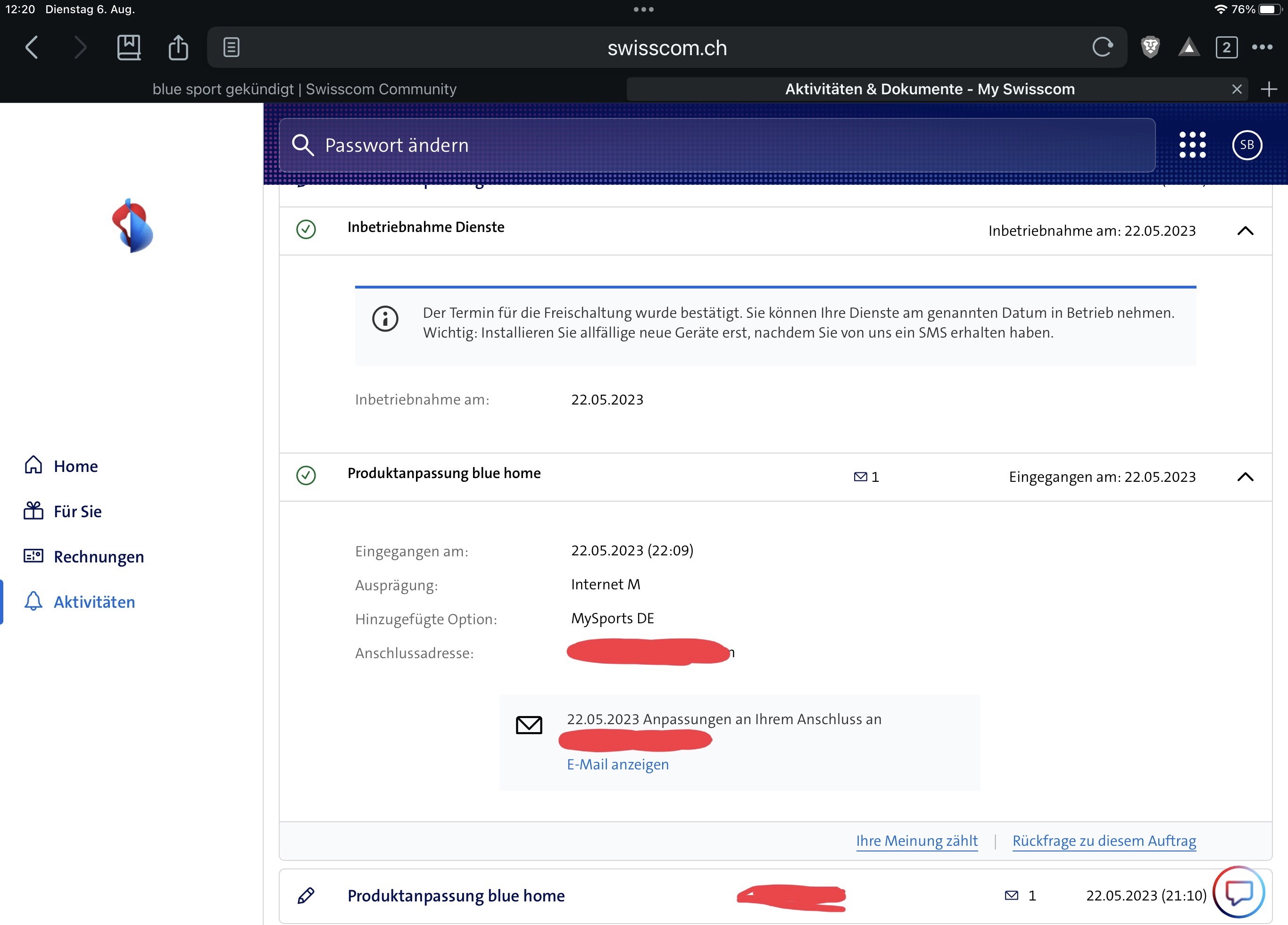This screenshot has width=1288, height=925.
Task: Click Ihre Meinung zählt link
Action: click(x=916, y=841)
